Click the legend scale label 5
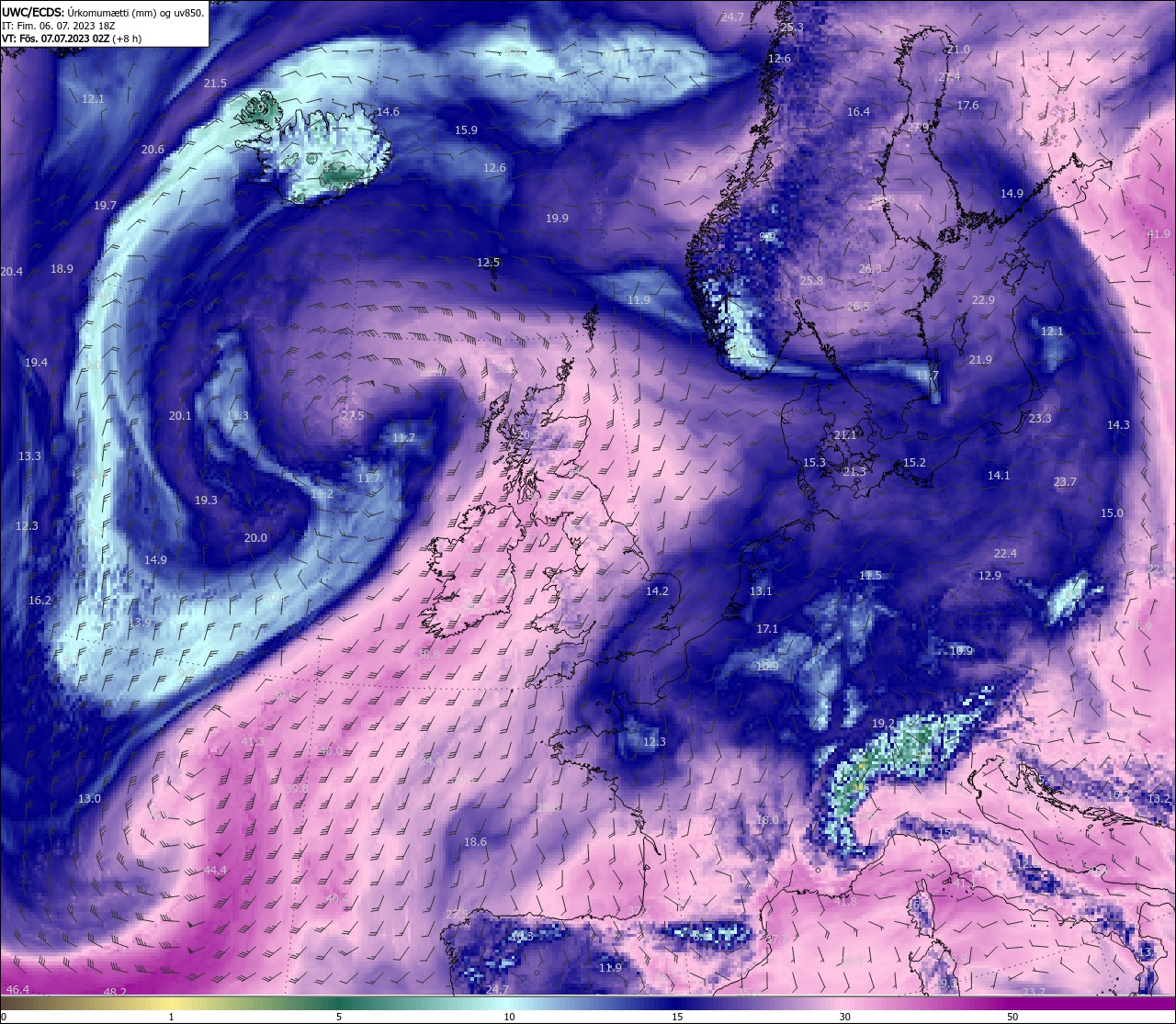The image size is (1176, 1024). click(x=339, y=1018)
